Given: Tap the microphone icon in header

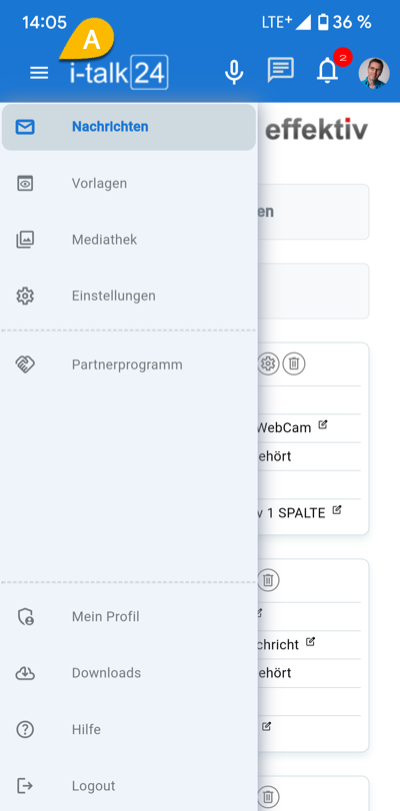Looking at the screenshot, I should click(x=234, y=72).
